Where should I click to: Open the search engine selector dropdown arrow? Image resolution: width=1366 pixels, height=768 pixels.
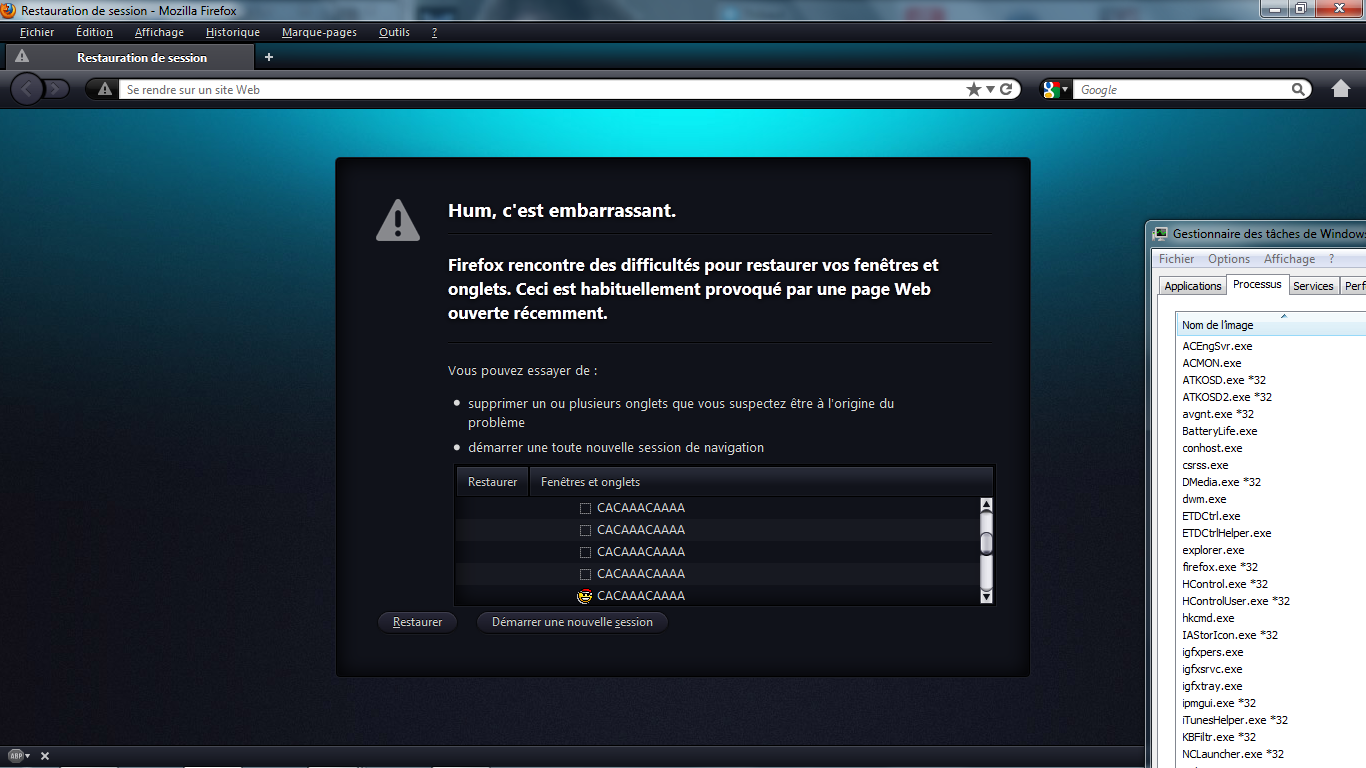pos(1065,90)
